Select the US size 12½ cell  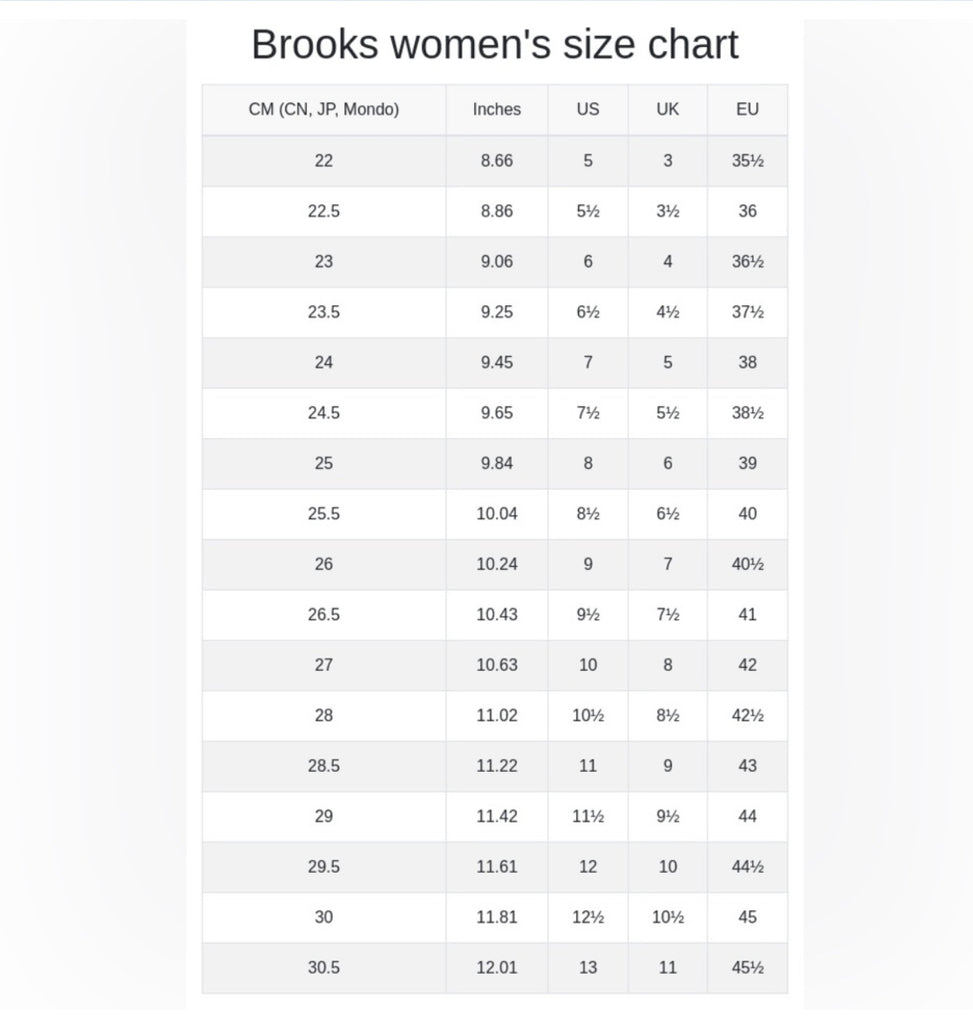588,917
